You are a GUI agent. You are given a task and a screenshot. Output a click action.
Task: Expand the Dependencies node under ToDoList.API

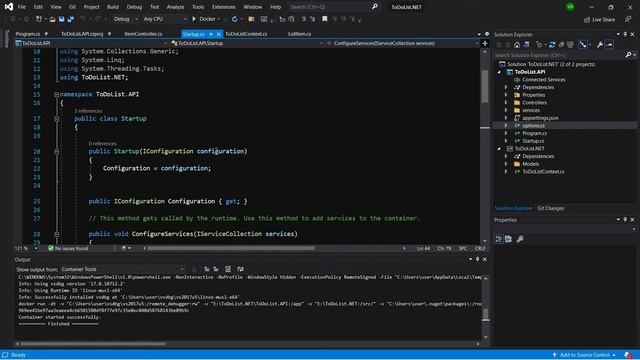coord(506,87)
